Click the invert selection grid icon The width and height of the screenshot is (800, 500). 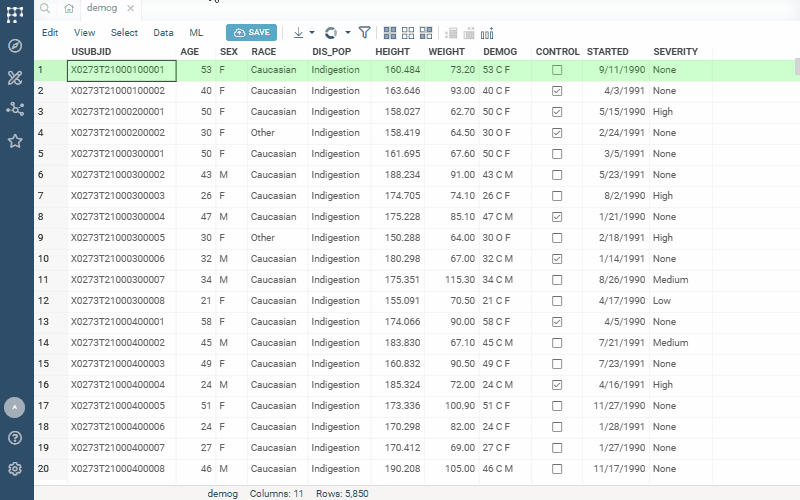426,33
